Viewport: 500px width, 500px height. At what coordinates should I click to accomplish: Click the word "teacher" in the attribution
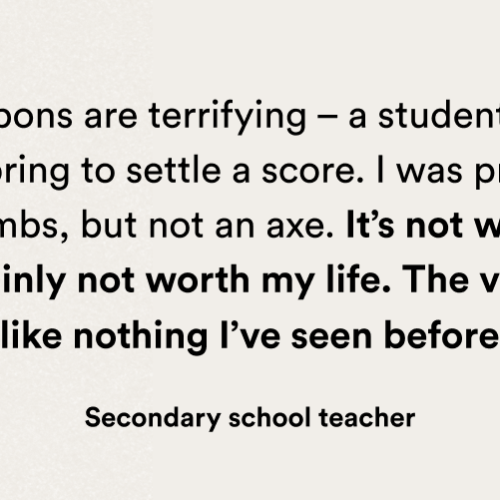[367, 417]
